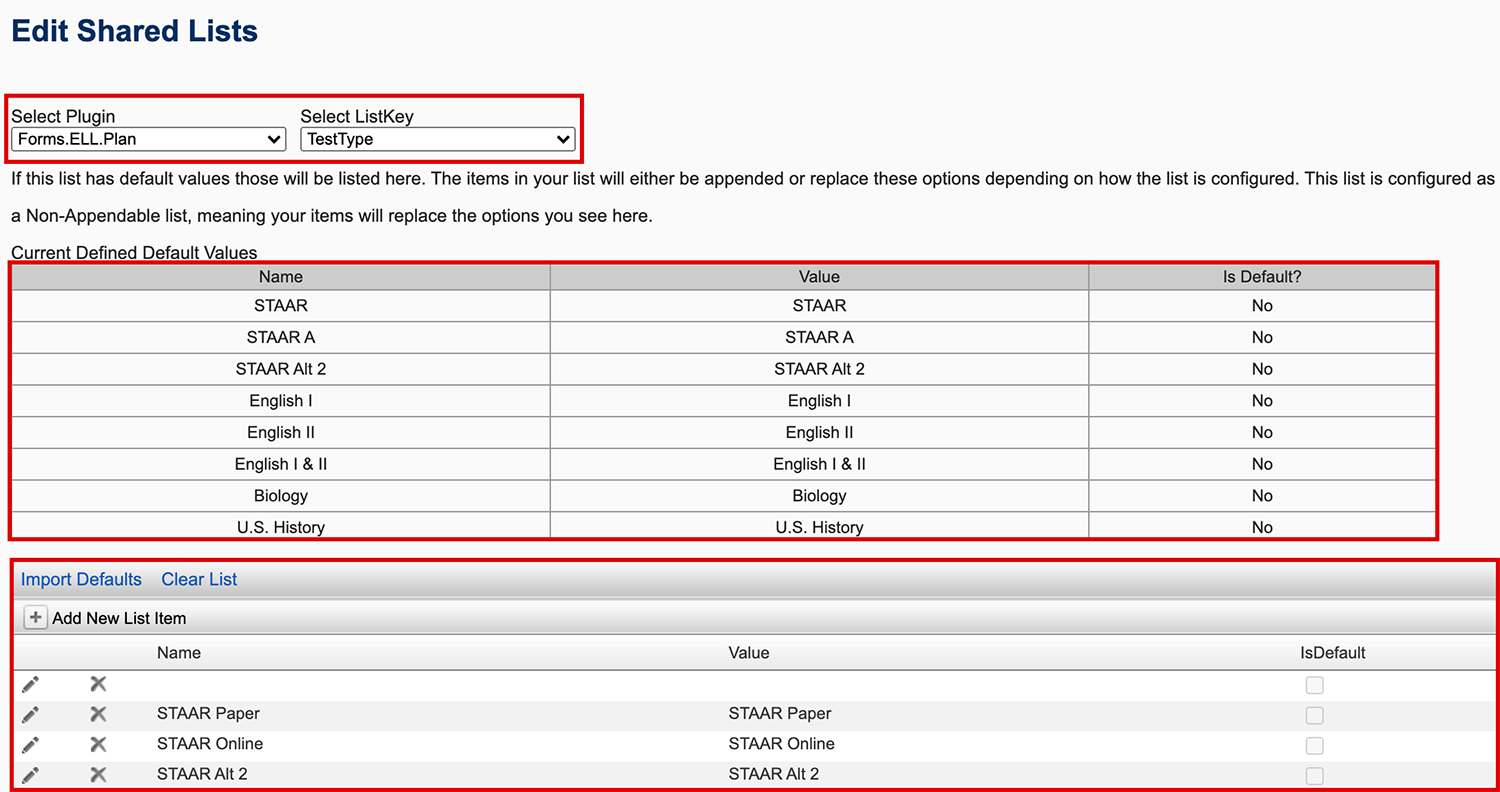Click the Import Defaults link
1500x792 pixels.
coord(81,579)
